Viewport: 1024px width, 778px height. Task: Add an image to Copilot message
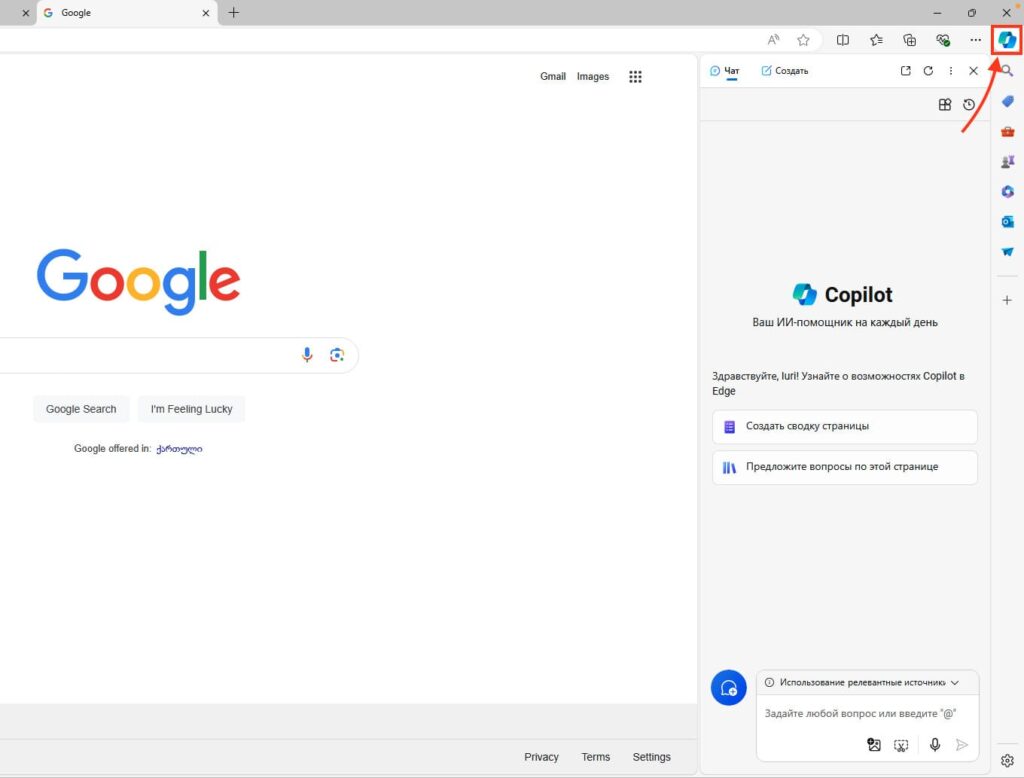tap(874, 745)
